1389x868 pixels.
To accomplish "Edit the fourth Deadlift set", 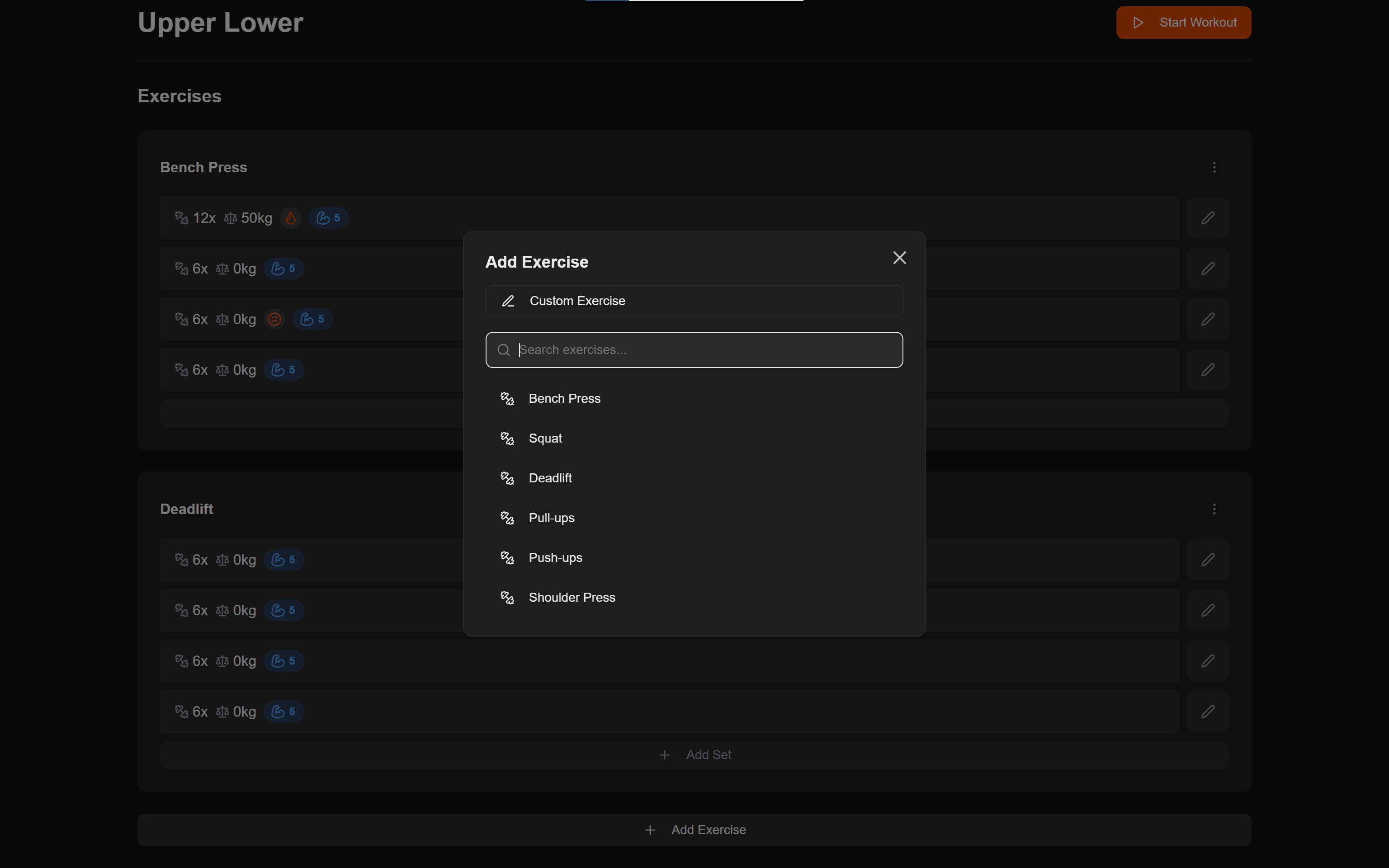I will [1208, 711].
